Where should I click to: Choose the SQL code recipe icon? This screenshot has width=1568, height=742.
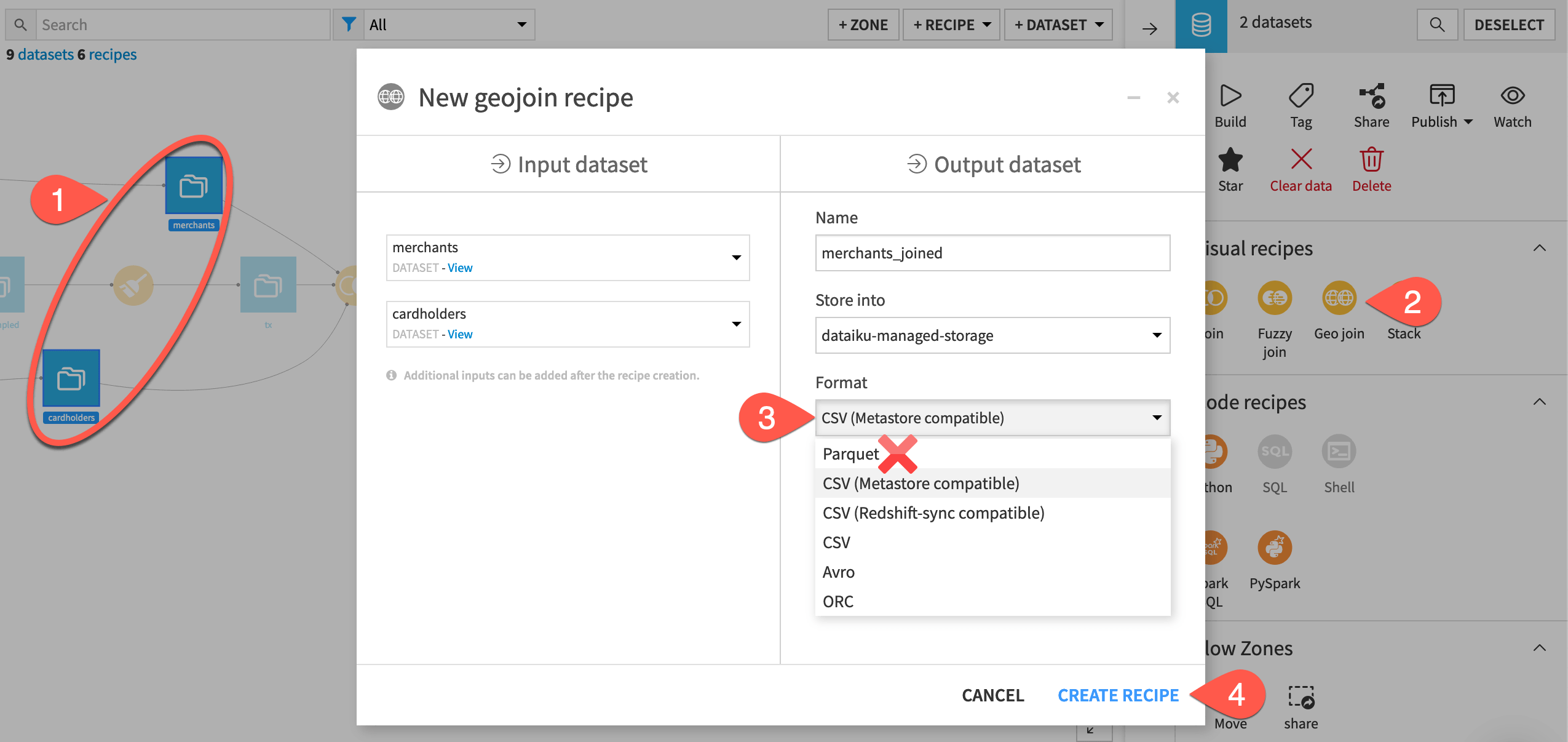pyautogui.click(x=1275, y=452)
